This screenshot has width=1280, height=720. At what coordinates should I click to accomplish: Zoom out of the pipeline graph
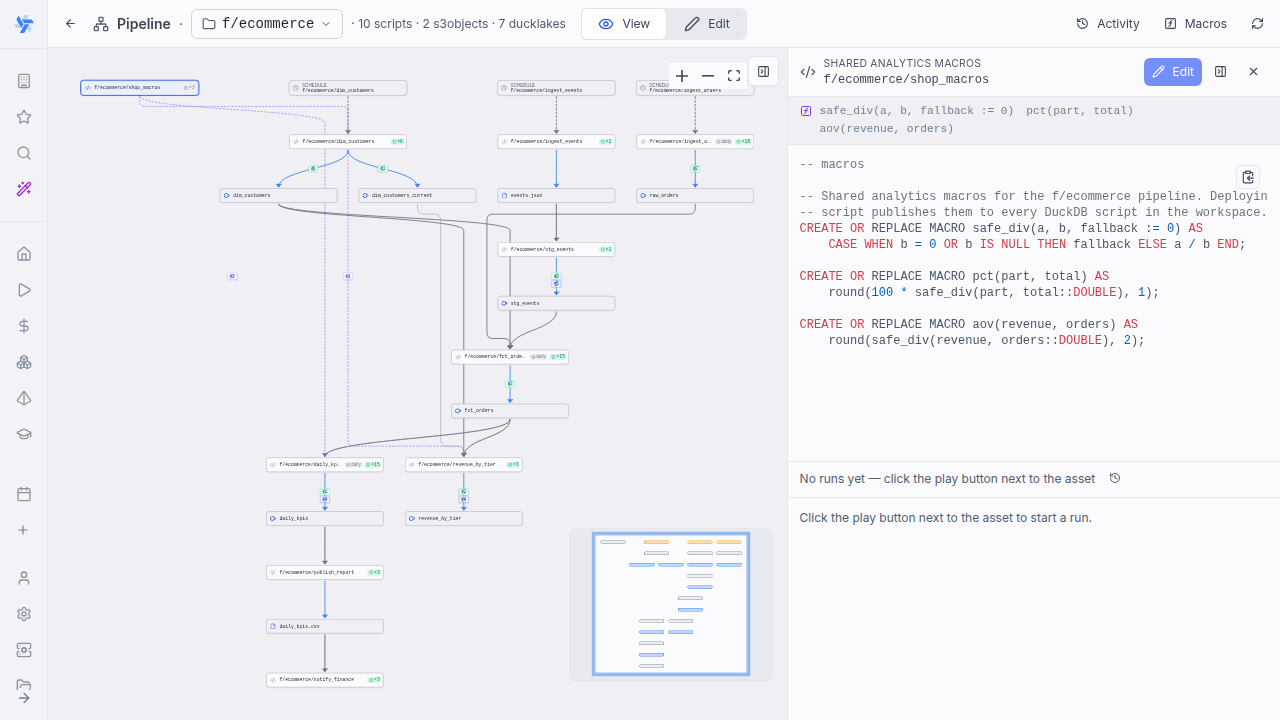[708, 76]
